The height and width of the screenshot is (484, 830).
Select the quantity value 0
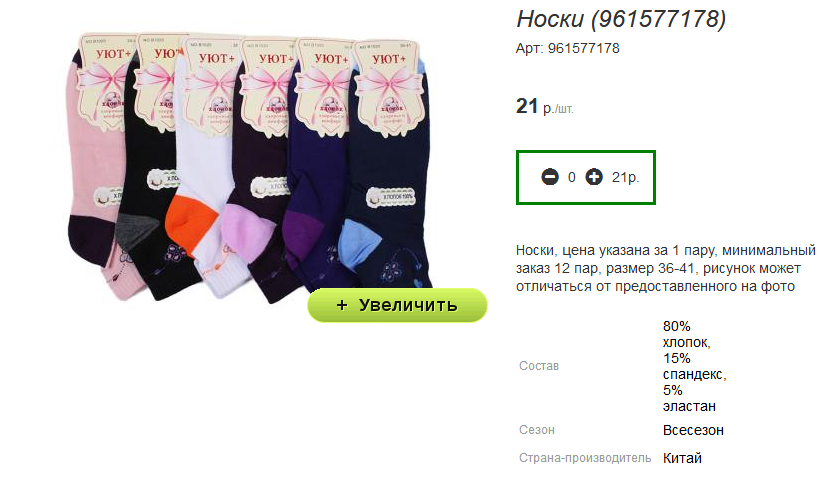coord(572,177)
